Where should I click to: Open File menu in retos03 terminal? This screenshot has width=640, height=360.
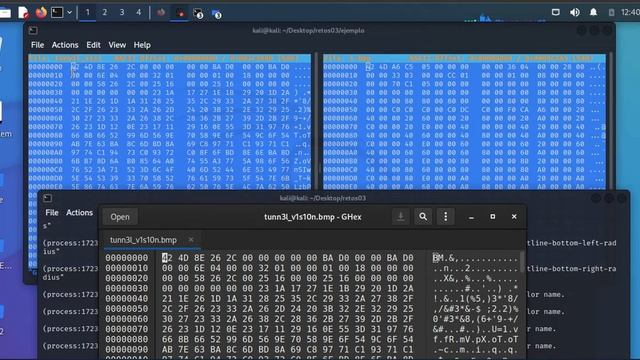click(52, 213)
